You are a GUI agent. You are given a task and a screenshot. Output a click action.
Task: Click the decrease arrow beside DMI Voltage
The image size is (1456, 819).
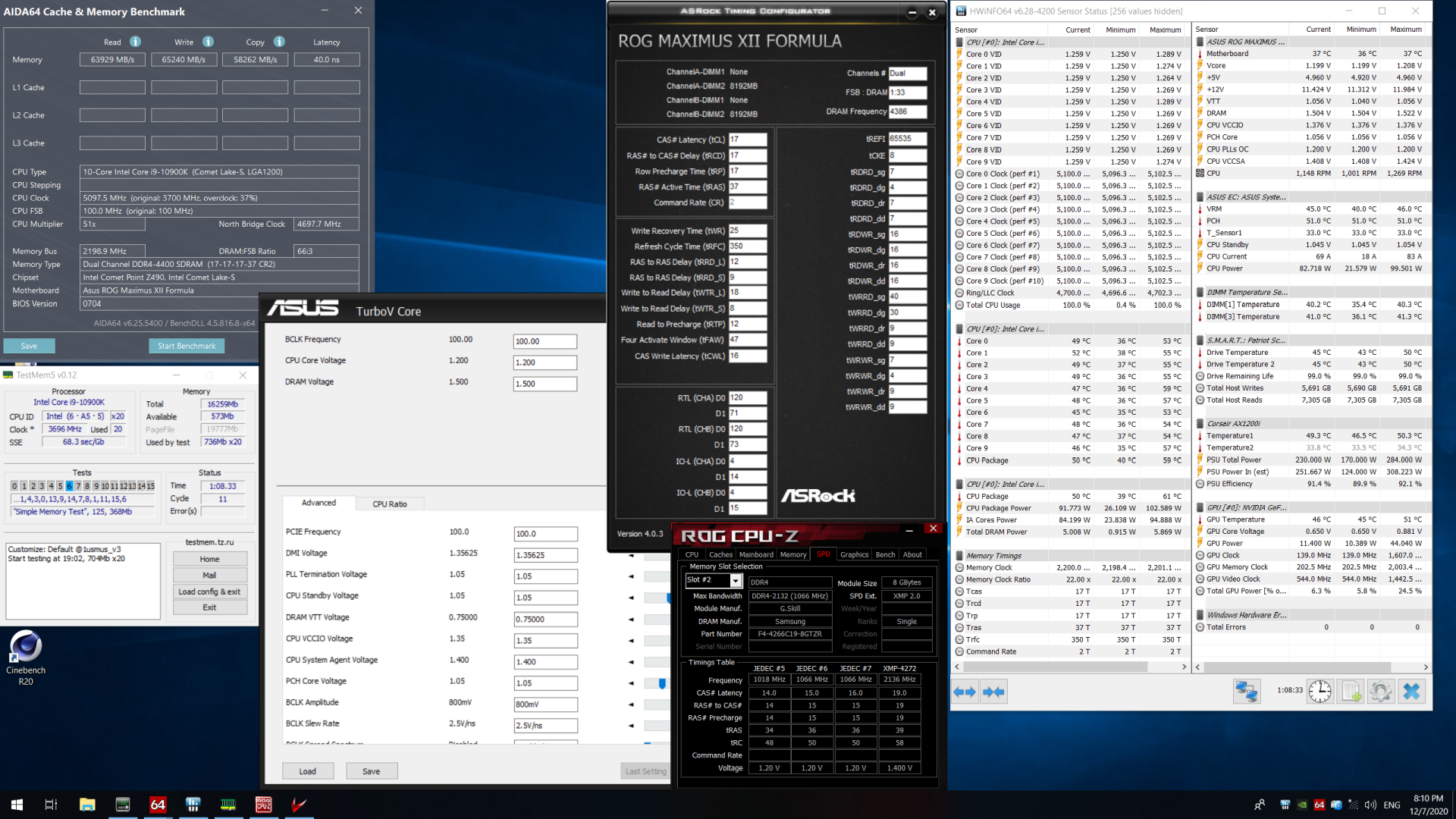point(631,555)
